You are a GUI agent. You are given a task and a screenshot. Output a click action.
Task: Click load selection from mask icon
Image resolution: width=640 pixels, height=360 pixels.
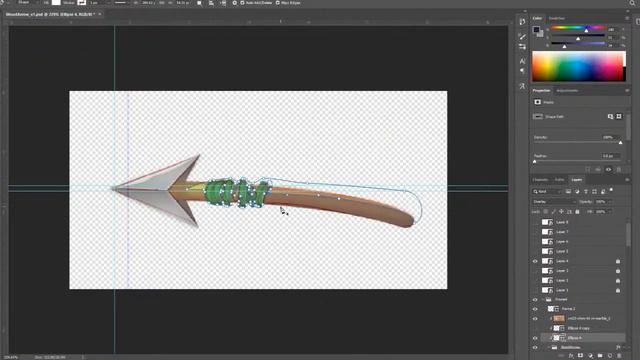pyautogui.click(x=588, y=169)
